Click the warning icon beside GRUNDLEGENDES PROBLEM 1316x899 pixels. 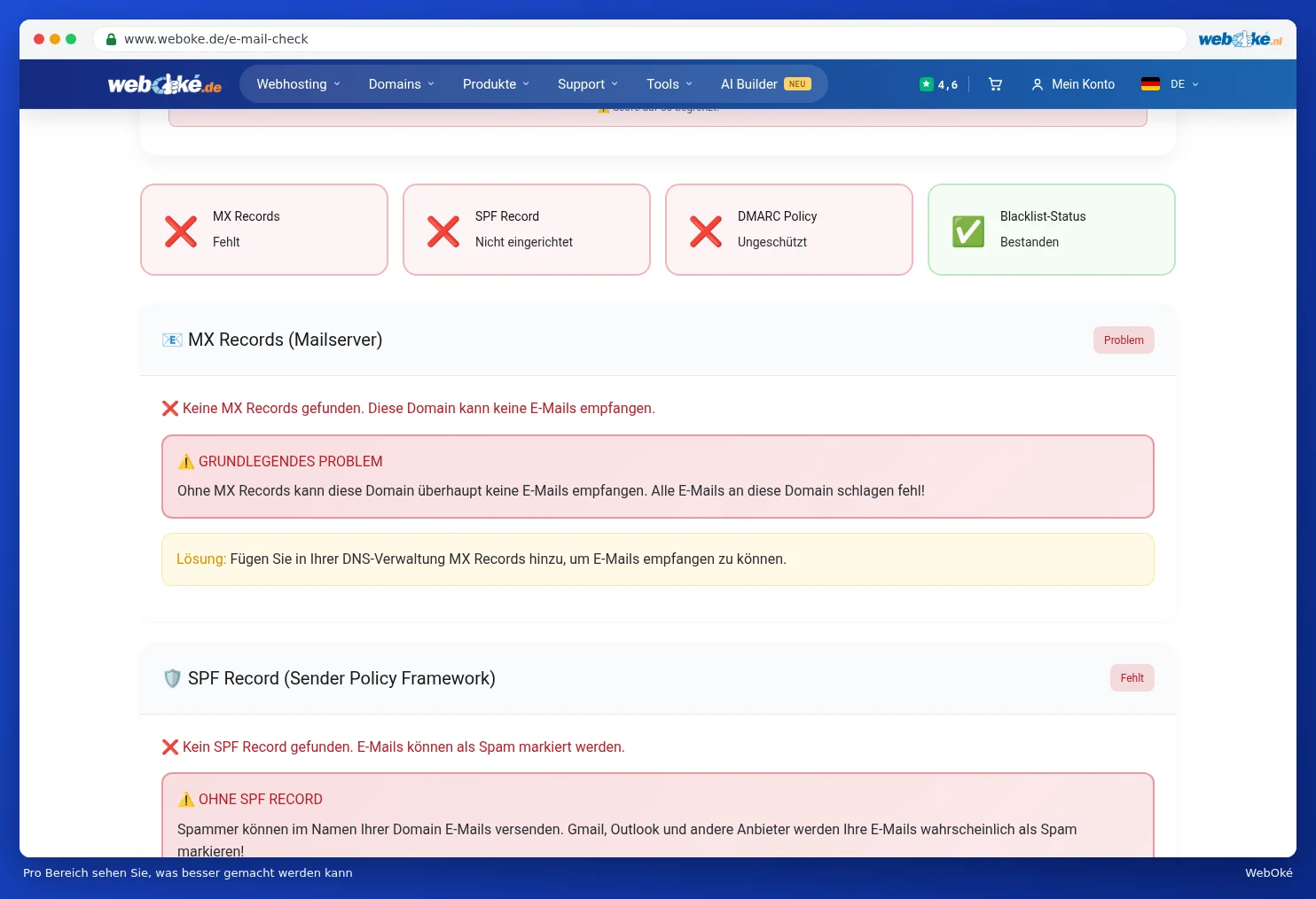tap(186, 462)
